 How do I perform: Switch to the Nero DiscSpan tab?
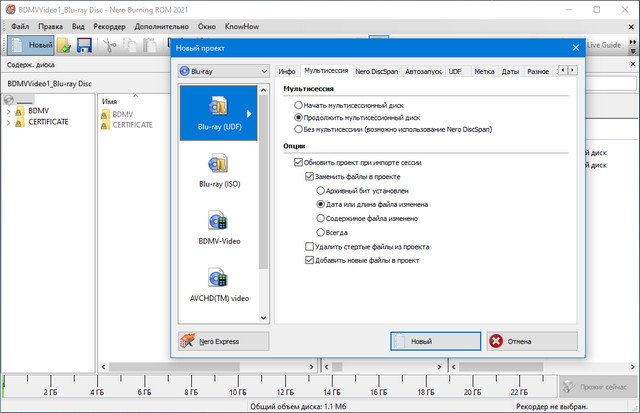pyautogui.click(x=376, y=71)
